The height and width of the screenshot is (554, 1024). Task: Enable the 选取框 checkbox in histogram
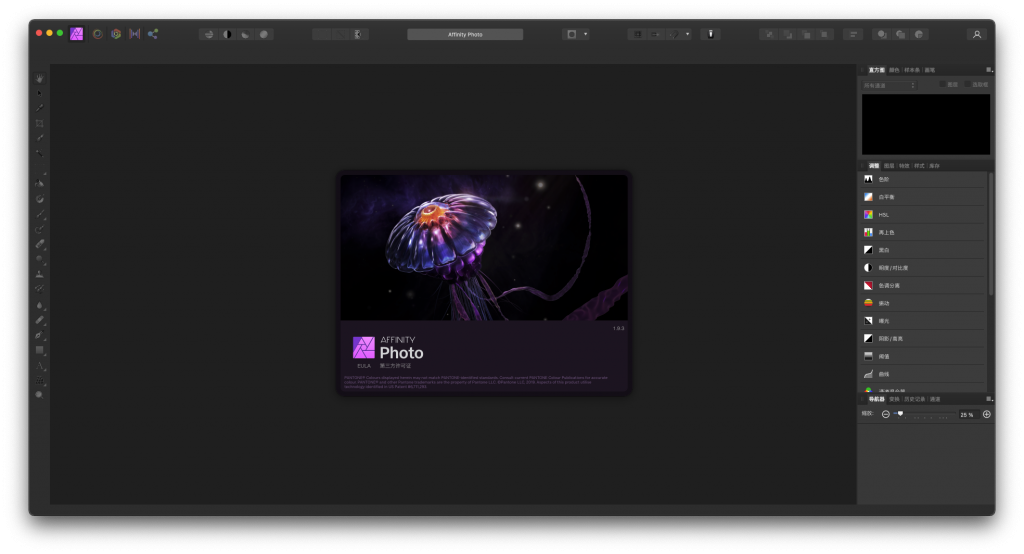pos(968,84)
